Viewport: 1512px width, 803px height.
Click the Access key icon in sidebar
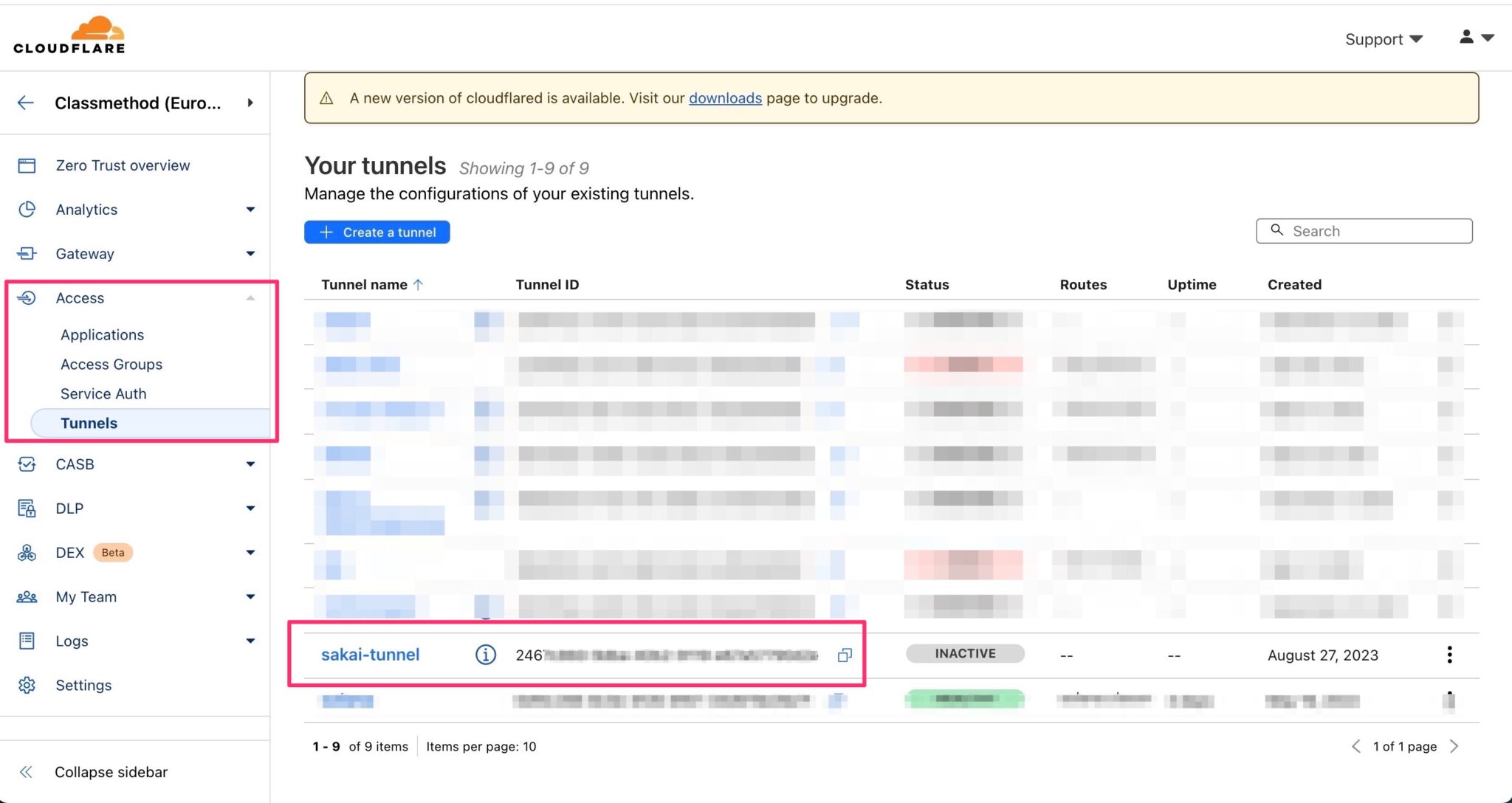click(27, 298)
